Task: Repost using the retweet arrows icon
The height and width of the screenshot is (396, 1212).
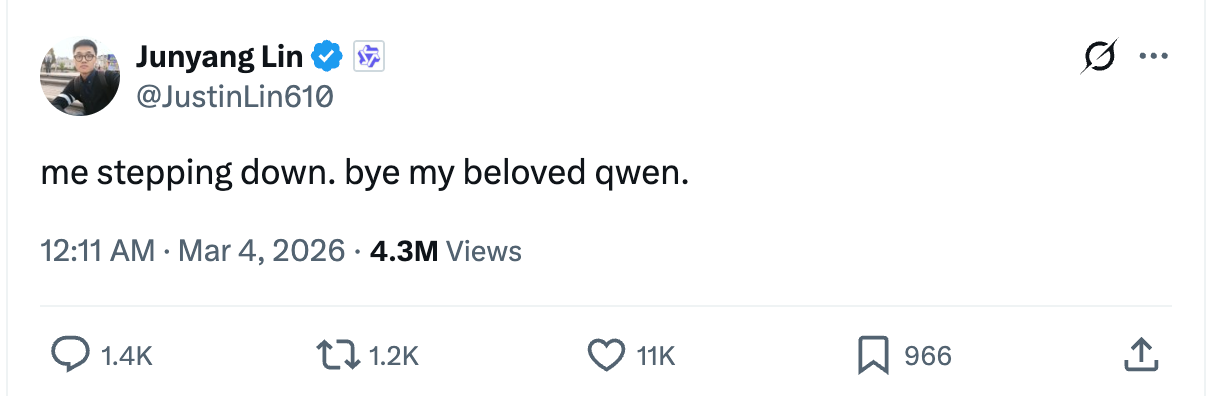Action: (338, 355)
